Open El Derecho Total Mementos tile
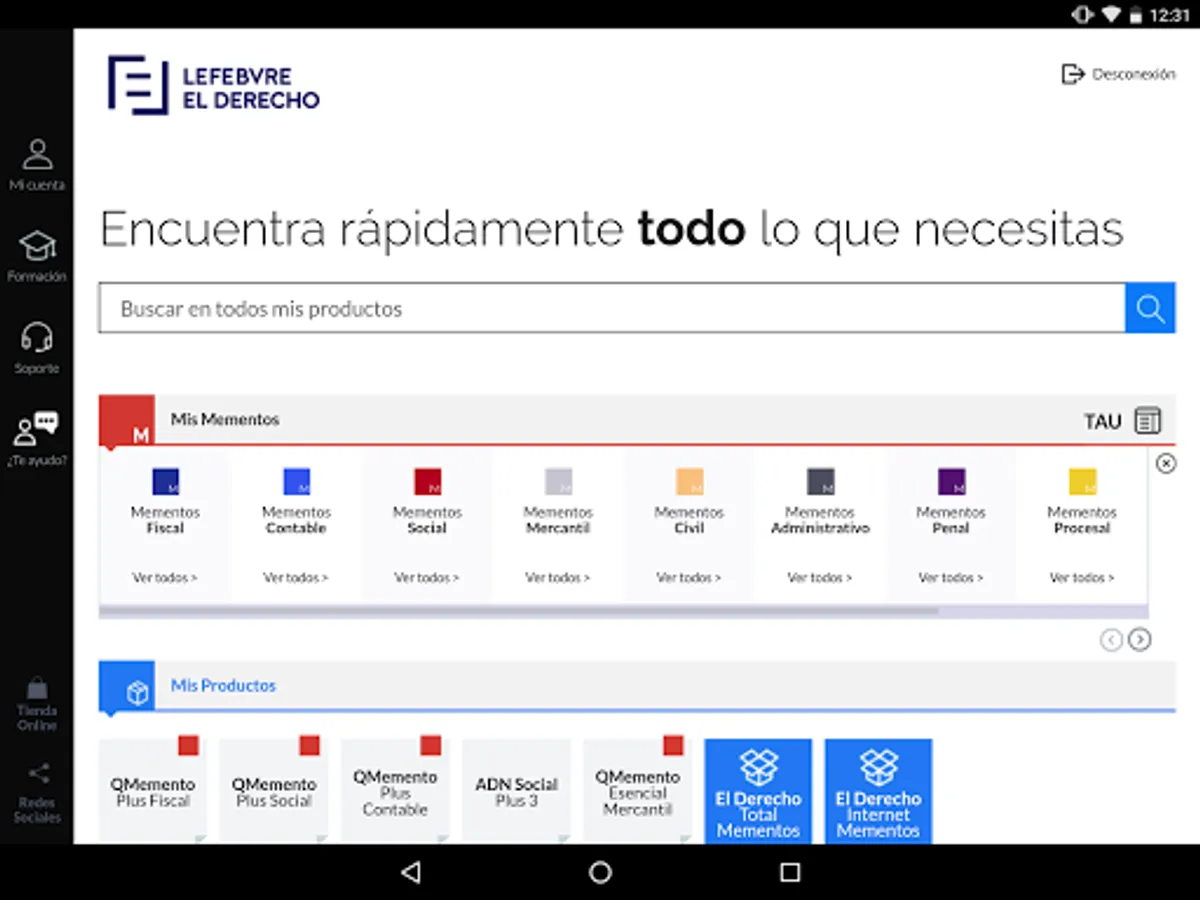 pos(758,791)
